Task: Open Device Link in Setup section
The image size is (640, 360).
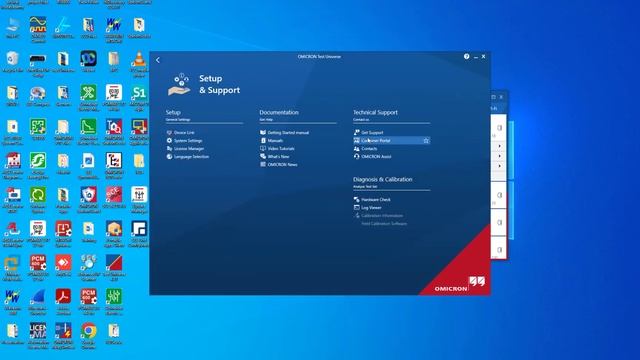Action: click(x=180, y=133)
